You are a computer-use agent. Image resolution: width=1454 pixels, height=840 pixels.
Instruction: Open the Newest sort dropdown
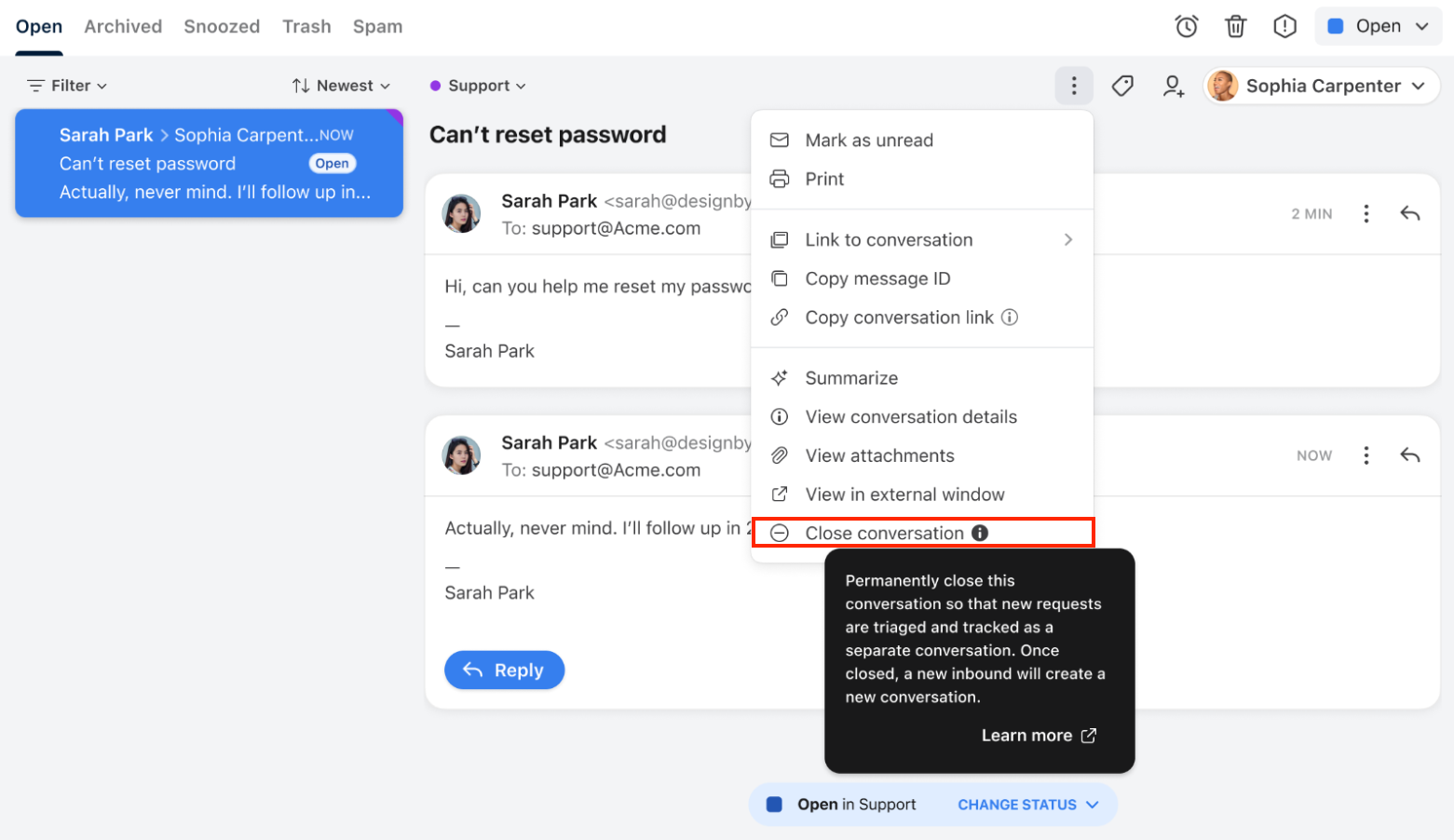[341, 86]
